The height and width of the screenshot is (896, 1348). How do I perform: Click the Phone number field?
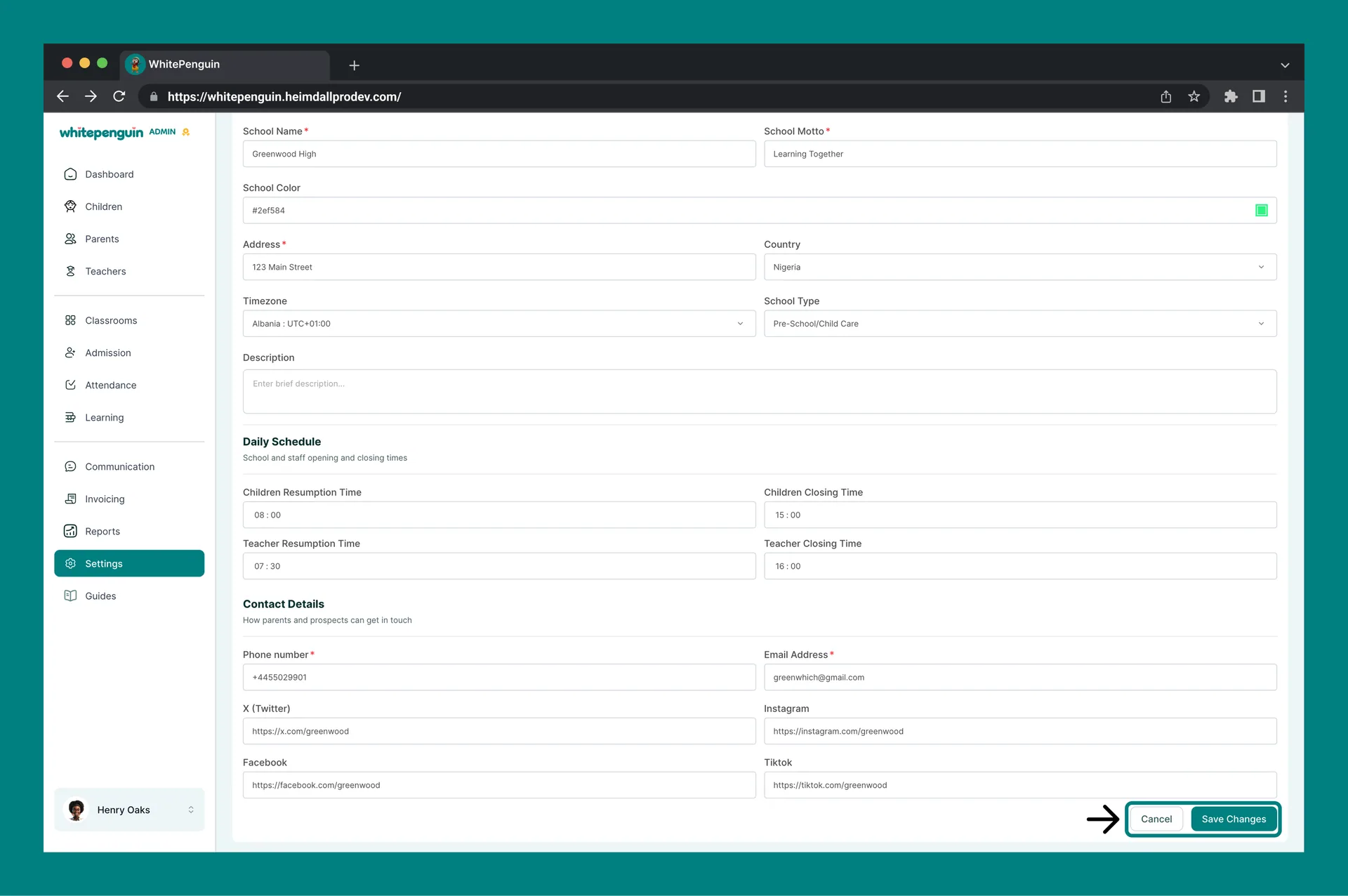(499, 677)
